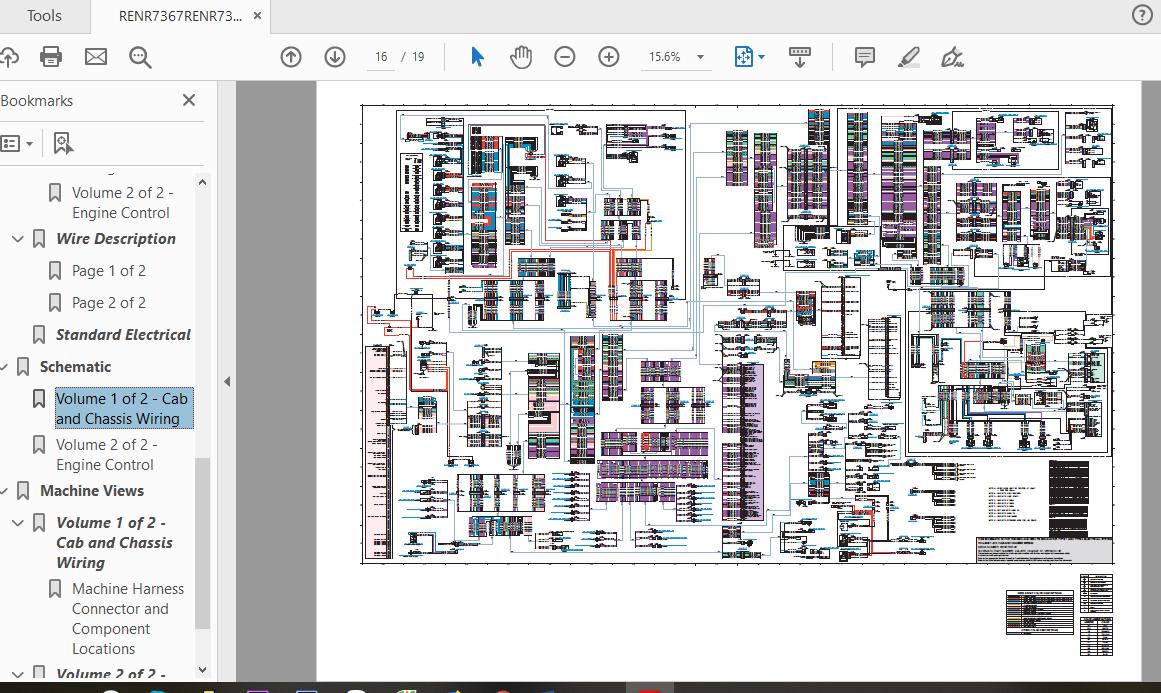Print the document using the printer icon
The image size is (1161, 693).
50,57
